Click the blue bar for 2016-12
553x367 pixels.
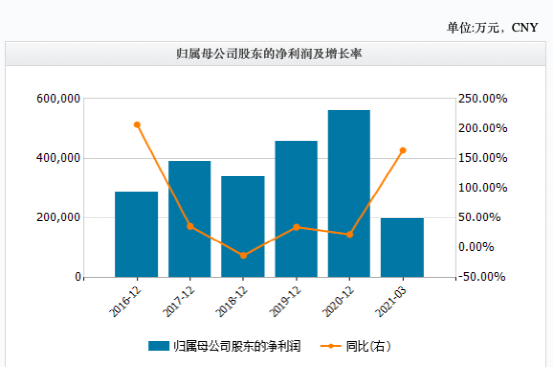(x=136, y=234)
